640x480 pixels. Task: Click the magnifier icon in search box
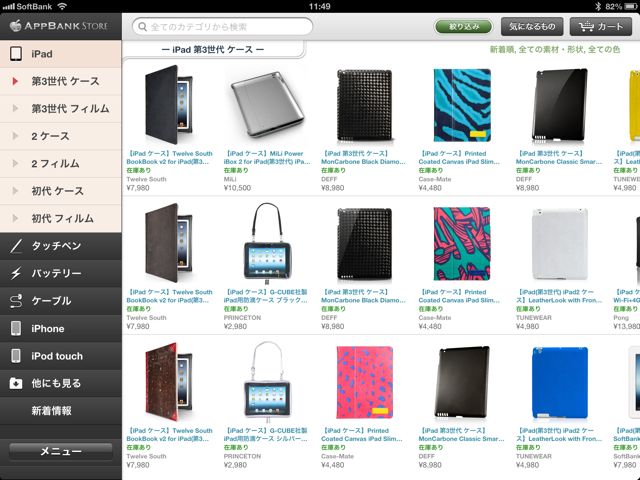(x=142, y=27)
